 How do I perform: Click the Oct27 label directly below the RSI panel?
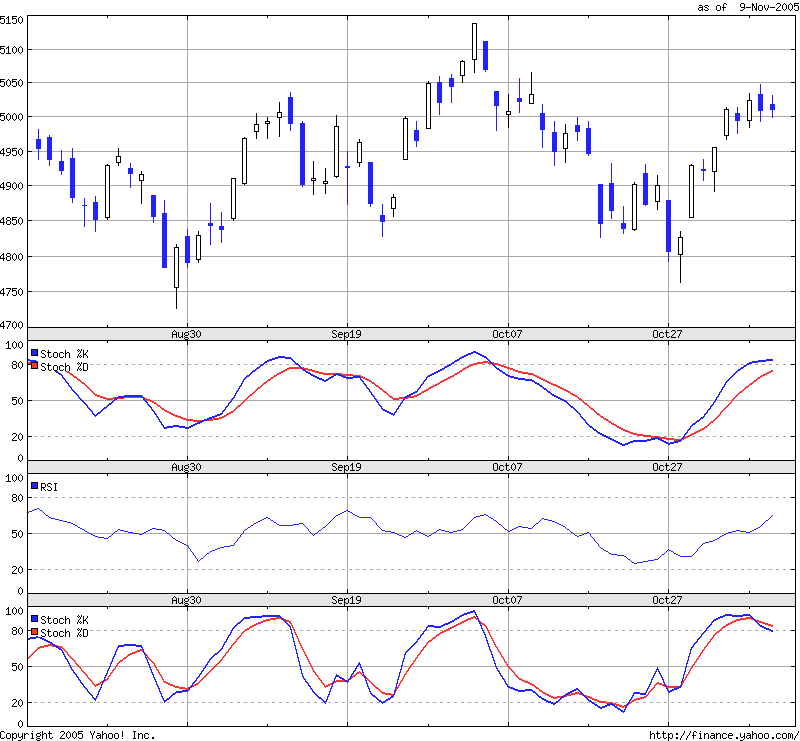(667, 600)
